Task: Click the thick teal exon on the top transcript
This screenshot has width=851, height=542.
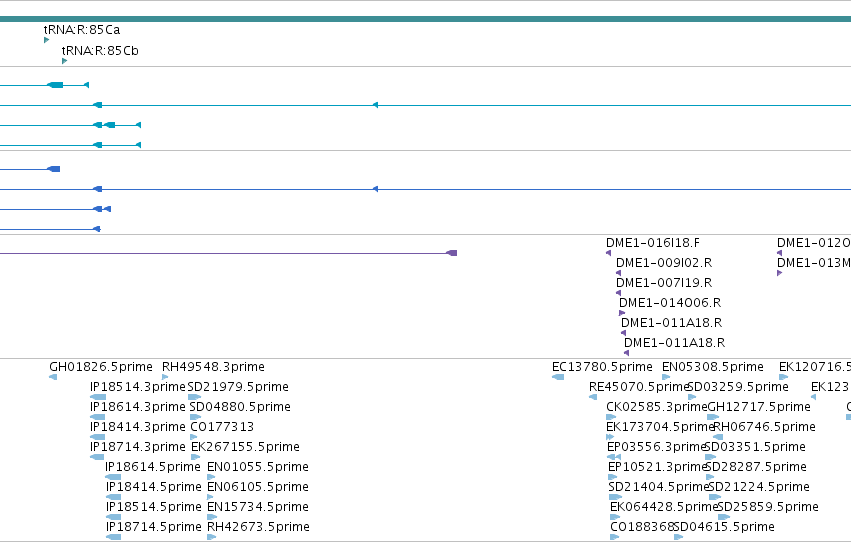Action: point(55,85)
